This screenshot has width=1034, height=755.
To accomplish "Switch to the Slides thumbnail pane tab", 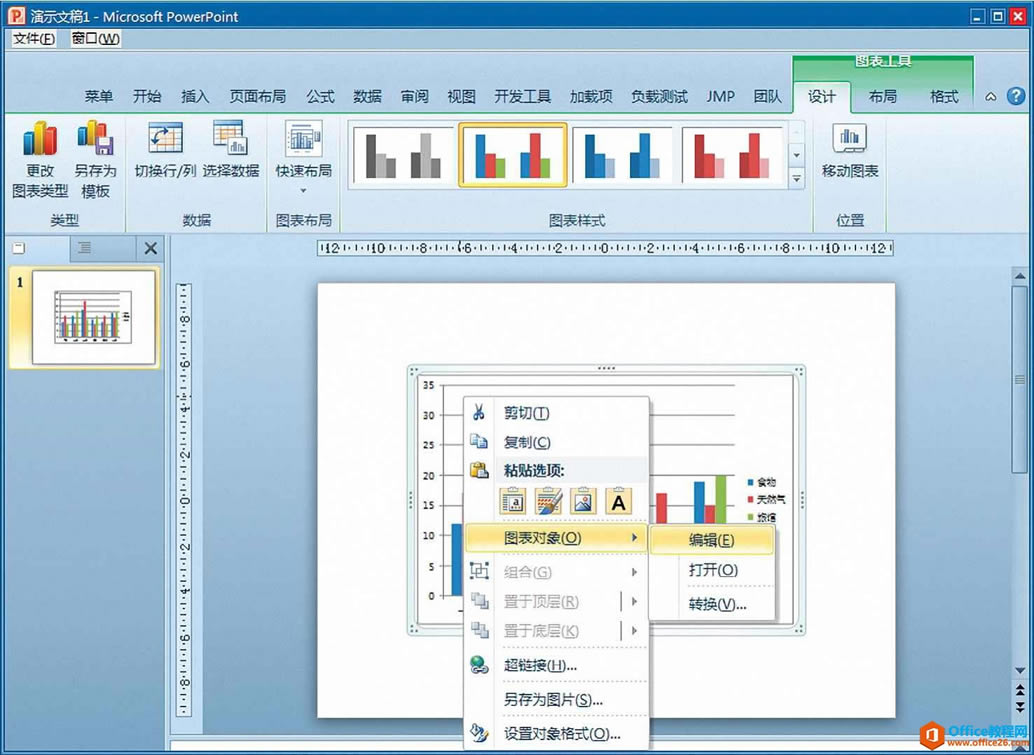I will [x=20, y=249].
